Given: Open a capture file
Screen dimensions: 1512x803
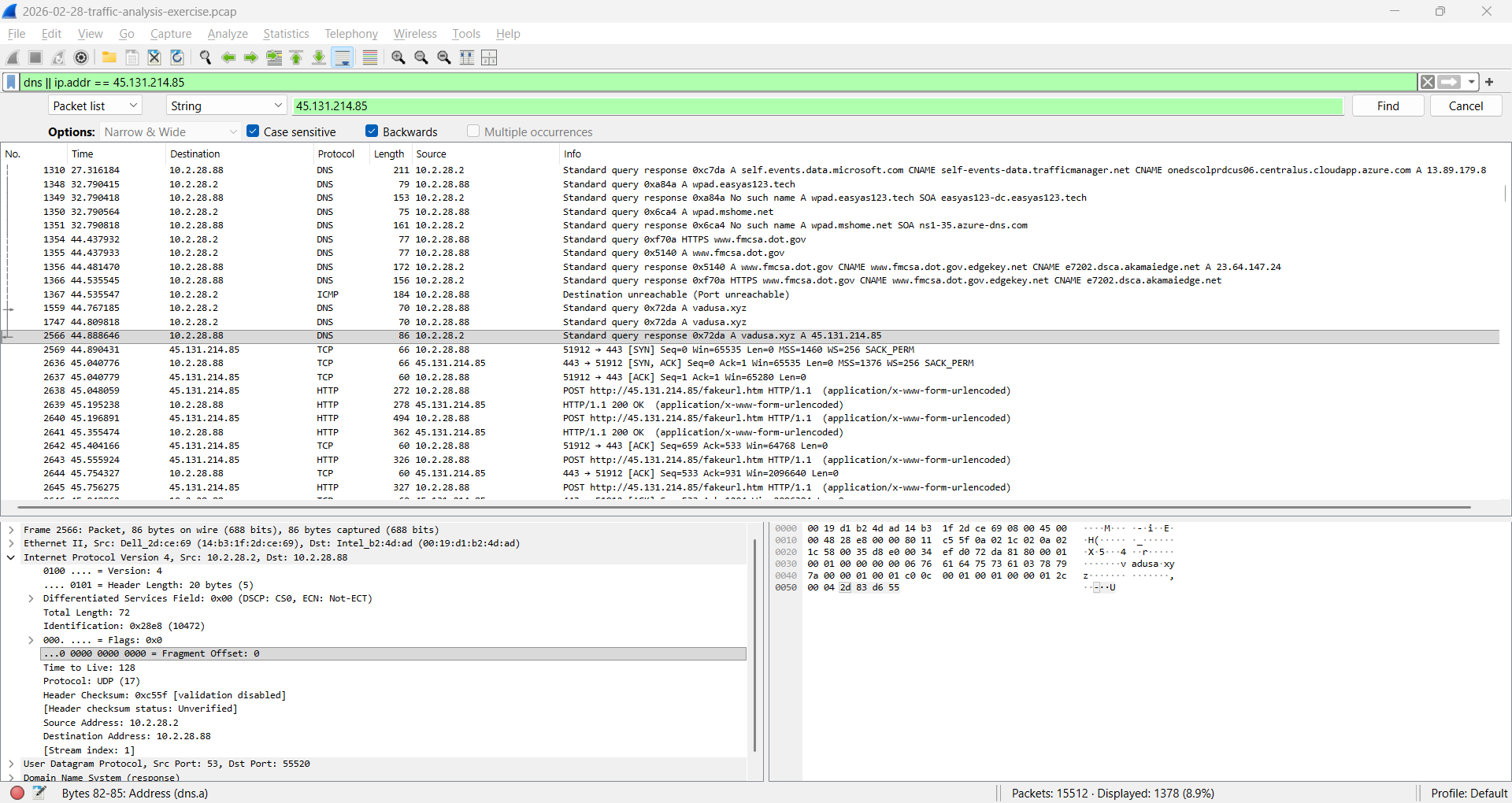Looking at the screenshot, I should click(109, 57).
